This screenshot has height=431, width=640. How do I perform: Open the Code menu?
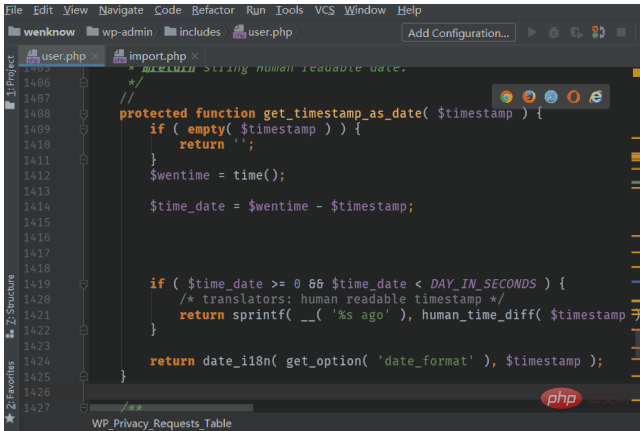click(x=167, y=10)
